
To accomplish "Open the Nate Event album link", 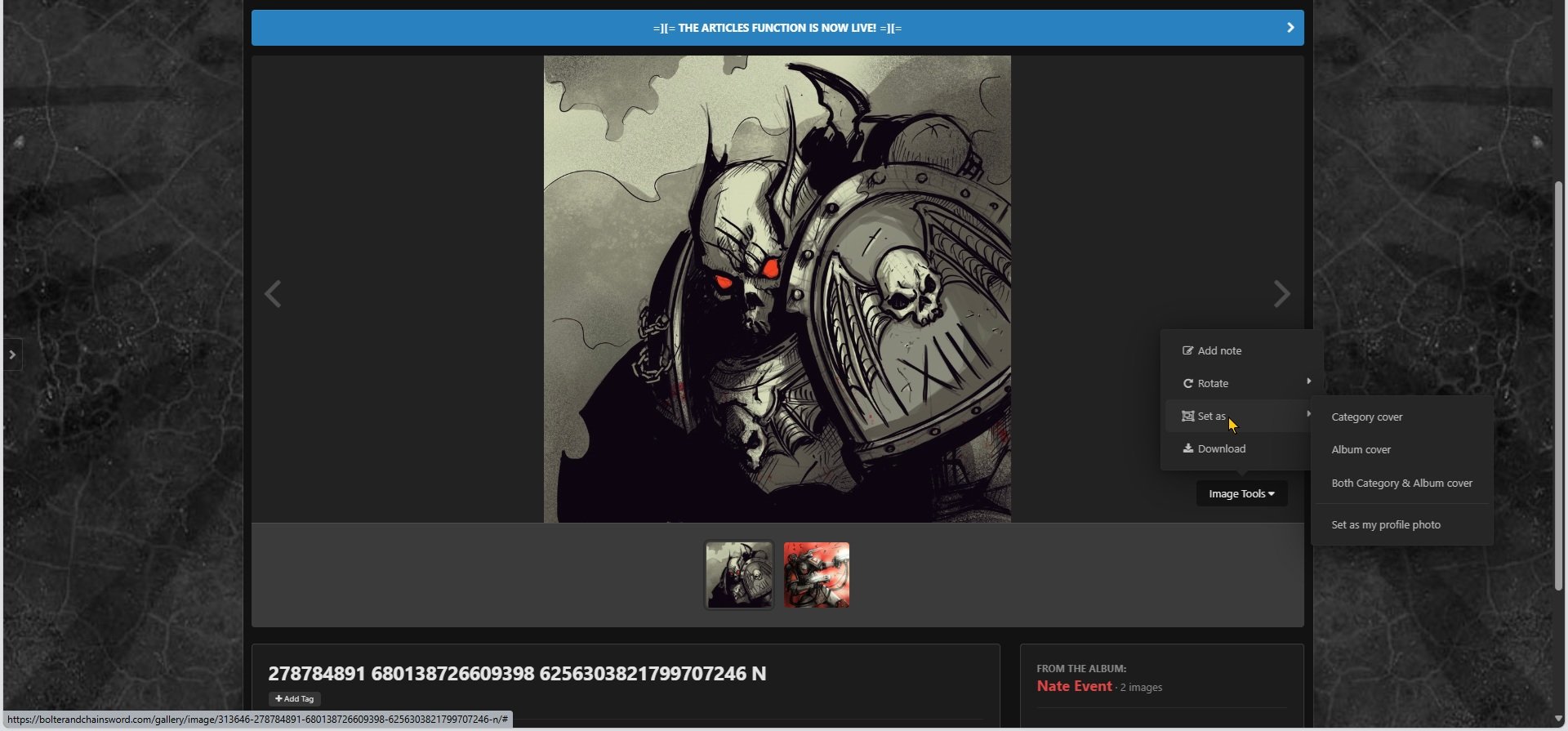I will tap(1074, 686).
